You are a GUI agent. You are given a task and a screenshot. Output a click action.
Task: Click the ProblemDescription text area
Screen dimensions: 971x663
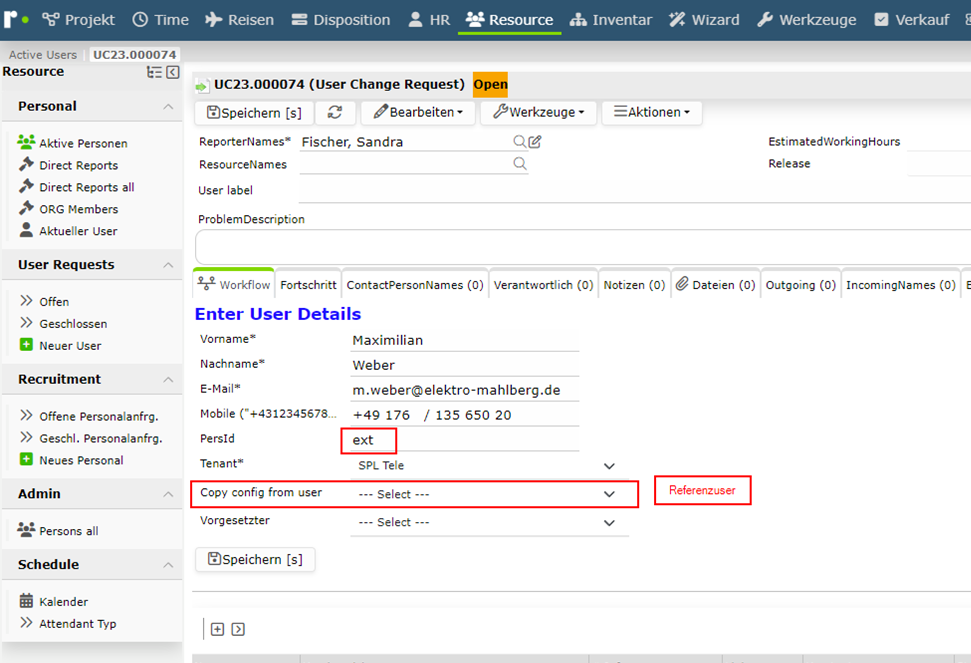coord(583,247)
